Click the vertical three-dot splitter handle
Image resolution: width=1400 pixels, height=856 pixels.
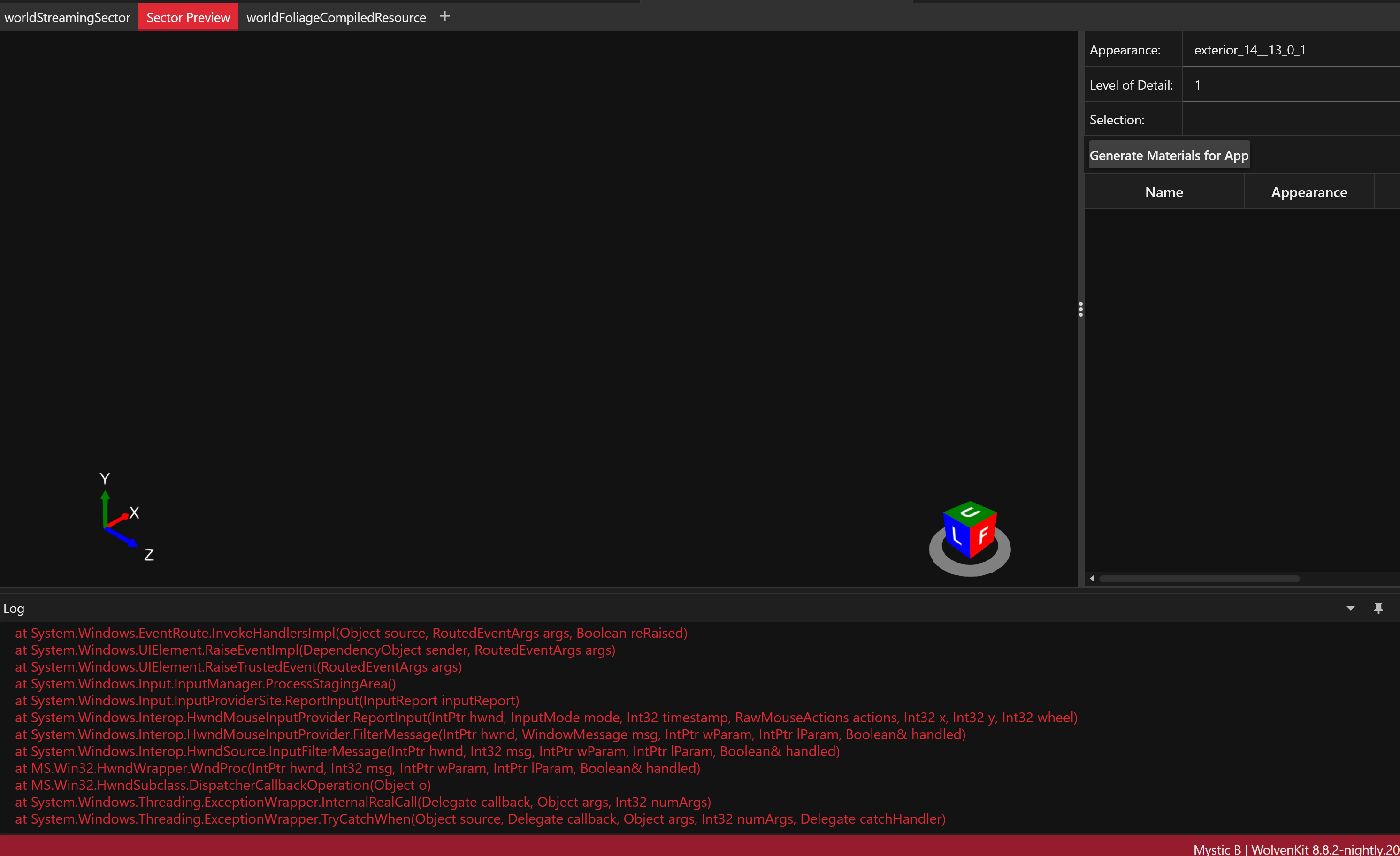(x=1081, y=310)
